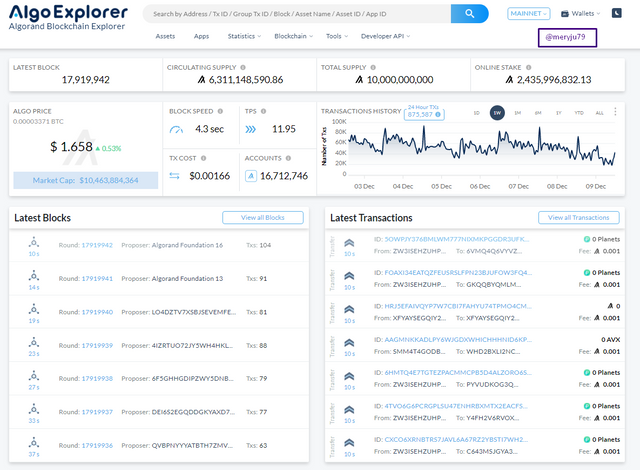Screen dimensions: 640x470
Task: Open the Assets page
Action: [165, 36]
